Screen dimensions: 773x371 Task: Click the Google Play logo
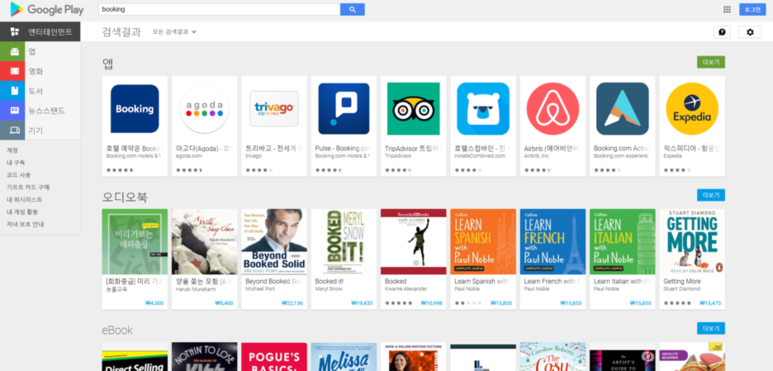[x=47, y=9]
